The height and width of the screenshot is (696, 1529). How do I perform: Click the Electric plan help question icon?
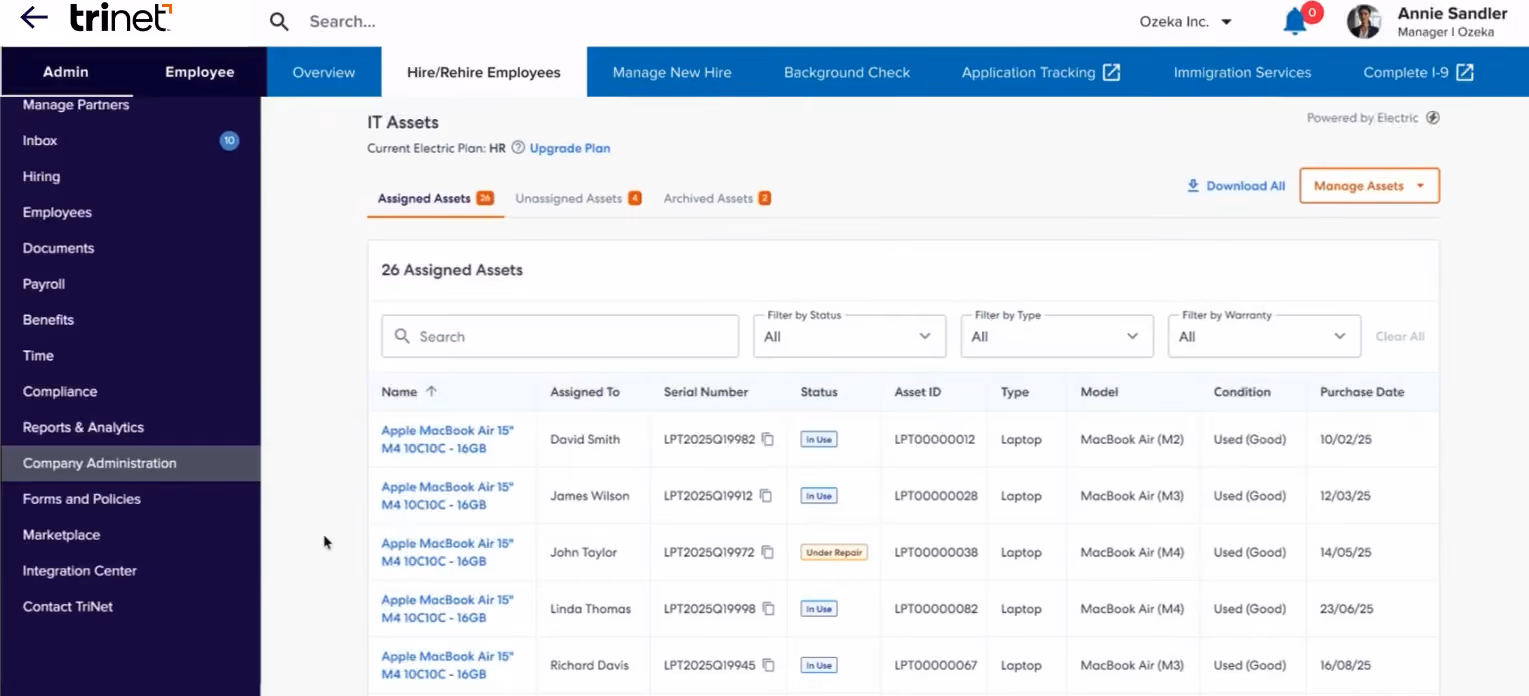pyautogui.click(x=518, y=148)
